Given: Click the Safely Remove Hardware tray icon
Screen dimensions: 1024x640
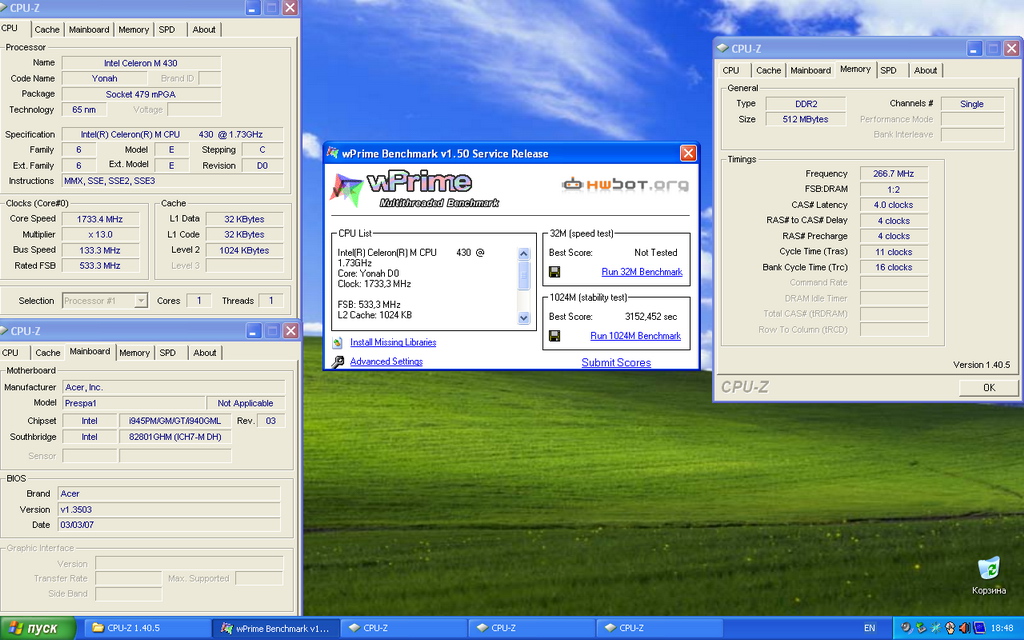Looking at the screenshot, I should 921,628.
